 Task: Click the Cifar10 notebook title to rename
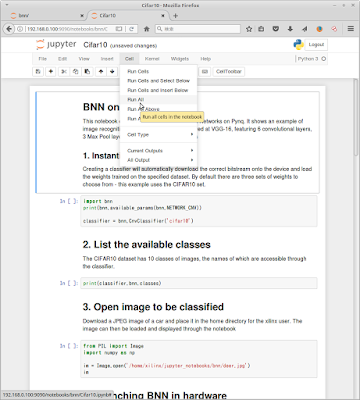pyautogui.click(x=95, y=45)
